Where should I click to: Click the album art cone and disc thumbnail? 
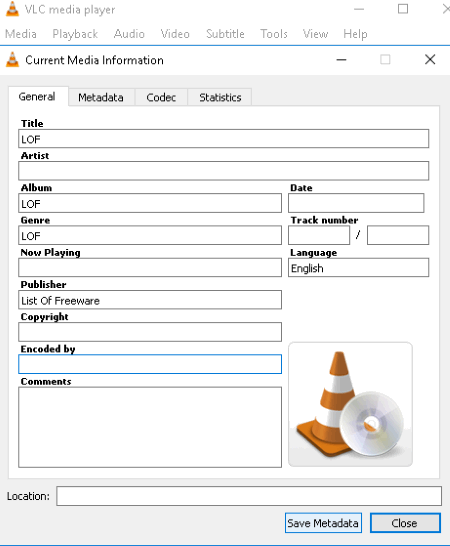pos(350,404)
